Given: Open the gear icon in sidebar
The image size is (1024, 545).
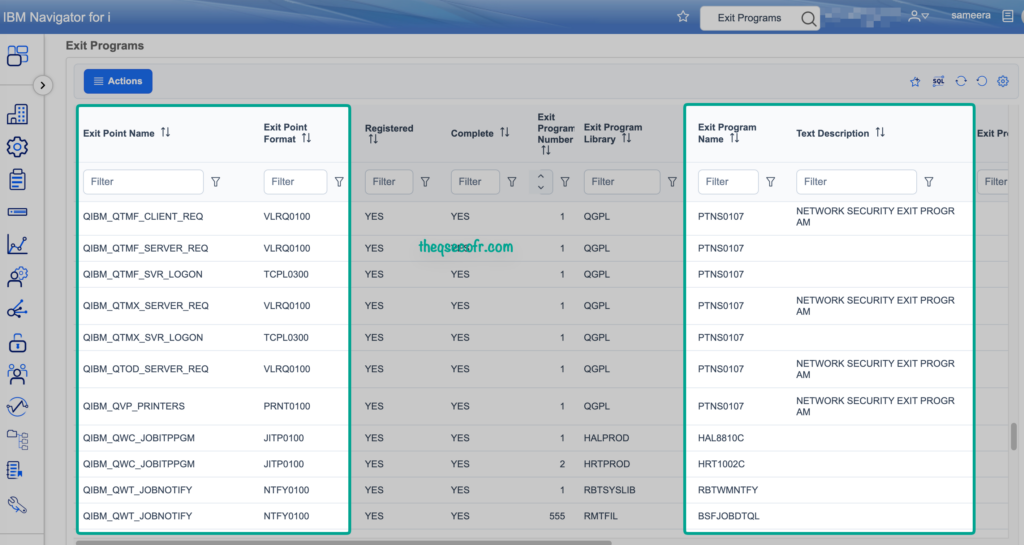Looking at the screenshot, I should pos(18,147).
